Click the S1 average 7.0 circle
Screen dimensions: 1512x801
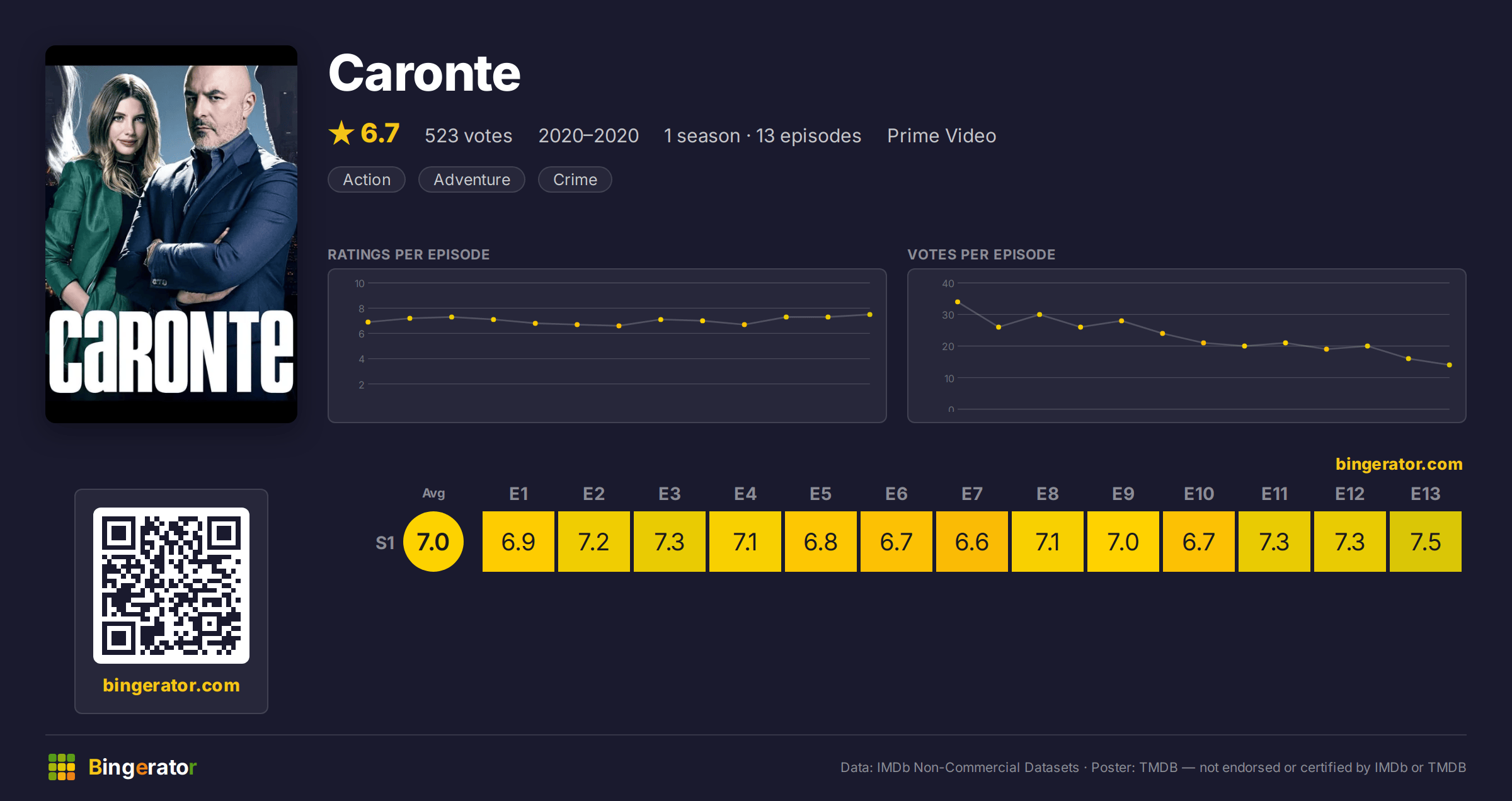(x=433, y=542)
